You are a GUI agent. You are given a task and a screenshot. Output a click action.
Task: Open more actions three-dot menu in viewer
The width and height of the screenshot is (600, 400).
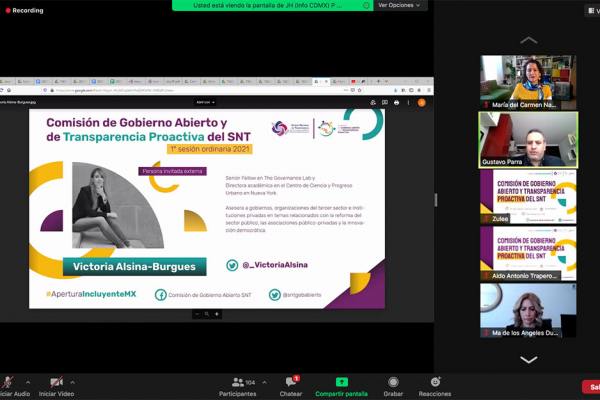click(x=408, y=103)
